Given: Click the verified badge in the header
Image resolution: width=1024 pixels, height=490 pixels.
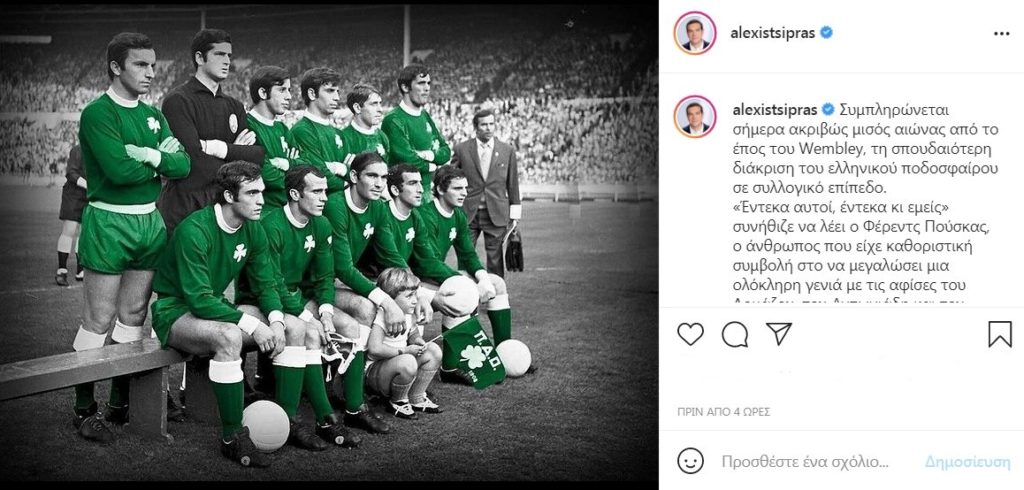Looking at the screenshot, I should point(826,33).
